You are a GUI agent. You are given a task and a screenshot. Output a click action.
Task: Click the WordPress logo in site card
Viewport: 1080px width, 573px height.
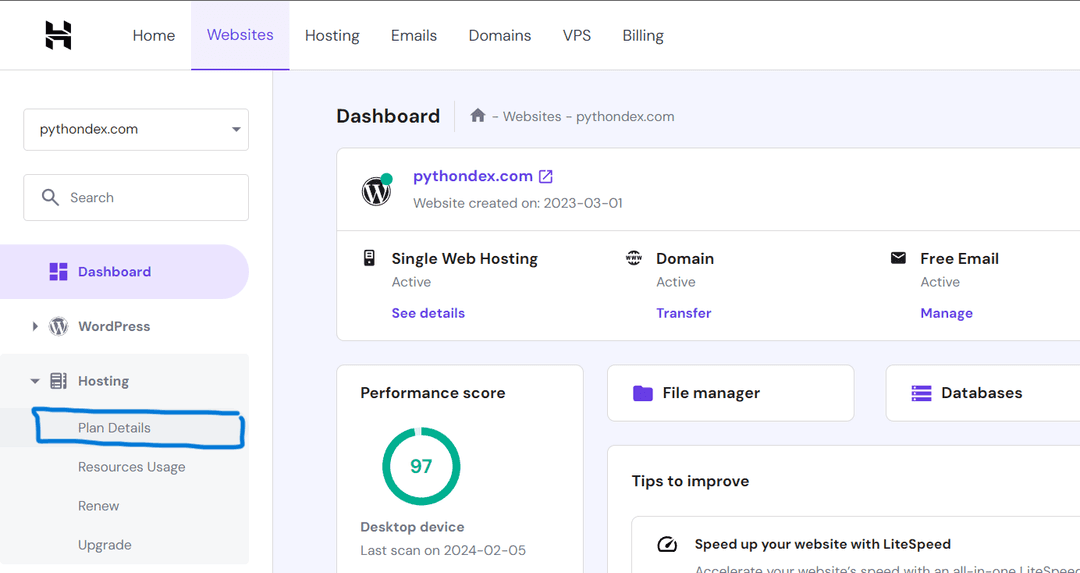point(377,190)
